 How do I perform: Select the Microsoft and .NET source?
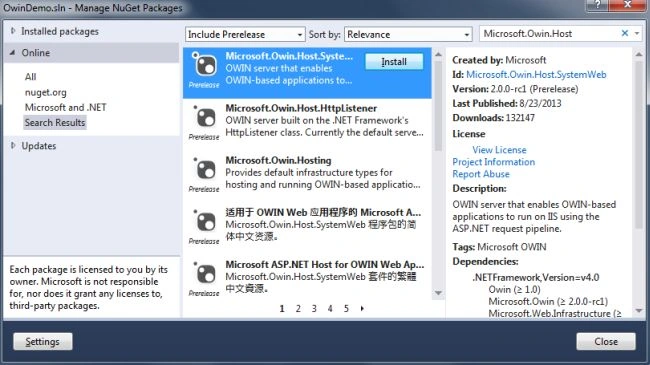(x=65, y=107)
